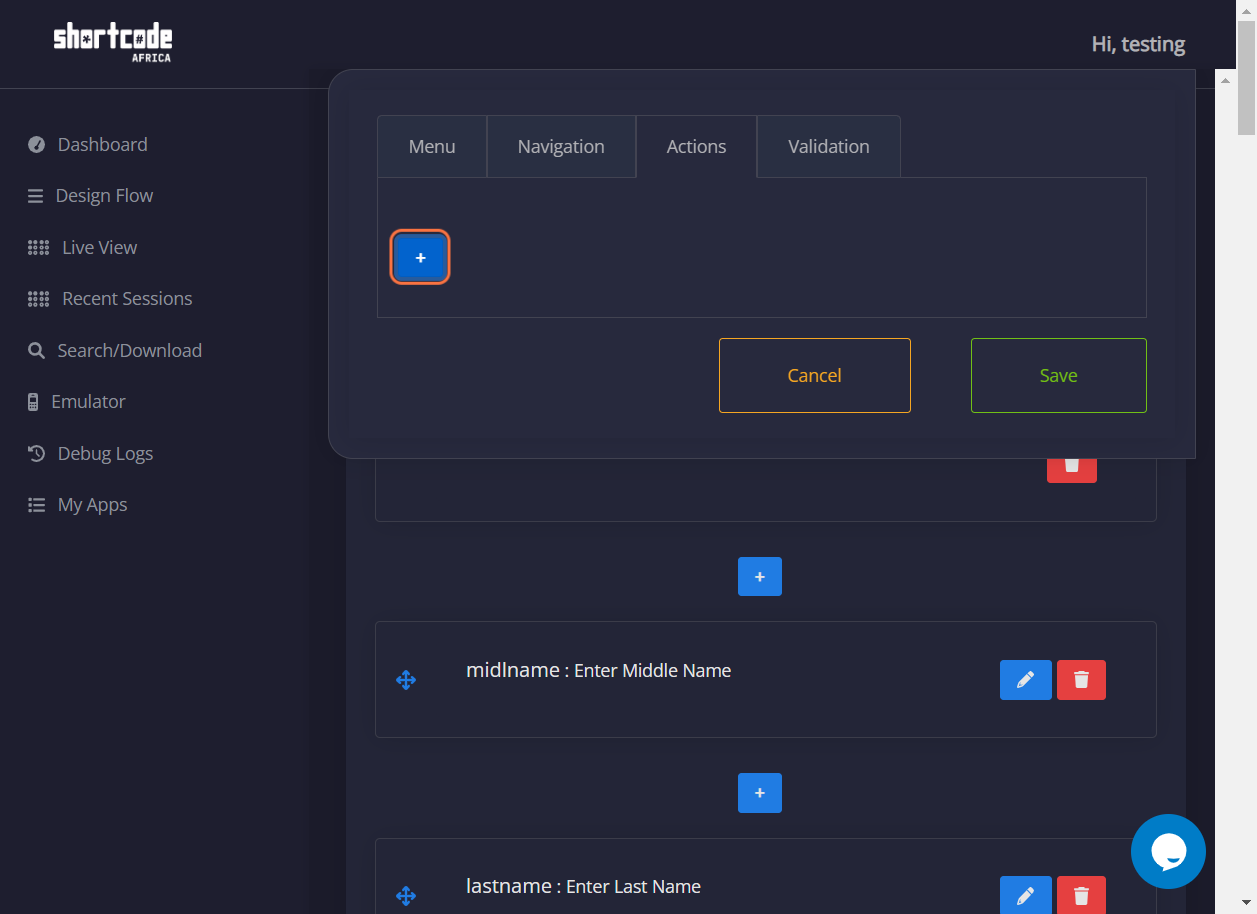Image resolution: width=1257 pixels, height=914 pixels.
Task: Click the Emulator phone icon
Action: click(33, 402)
